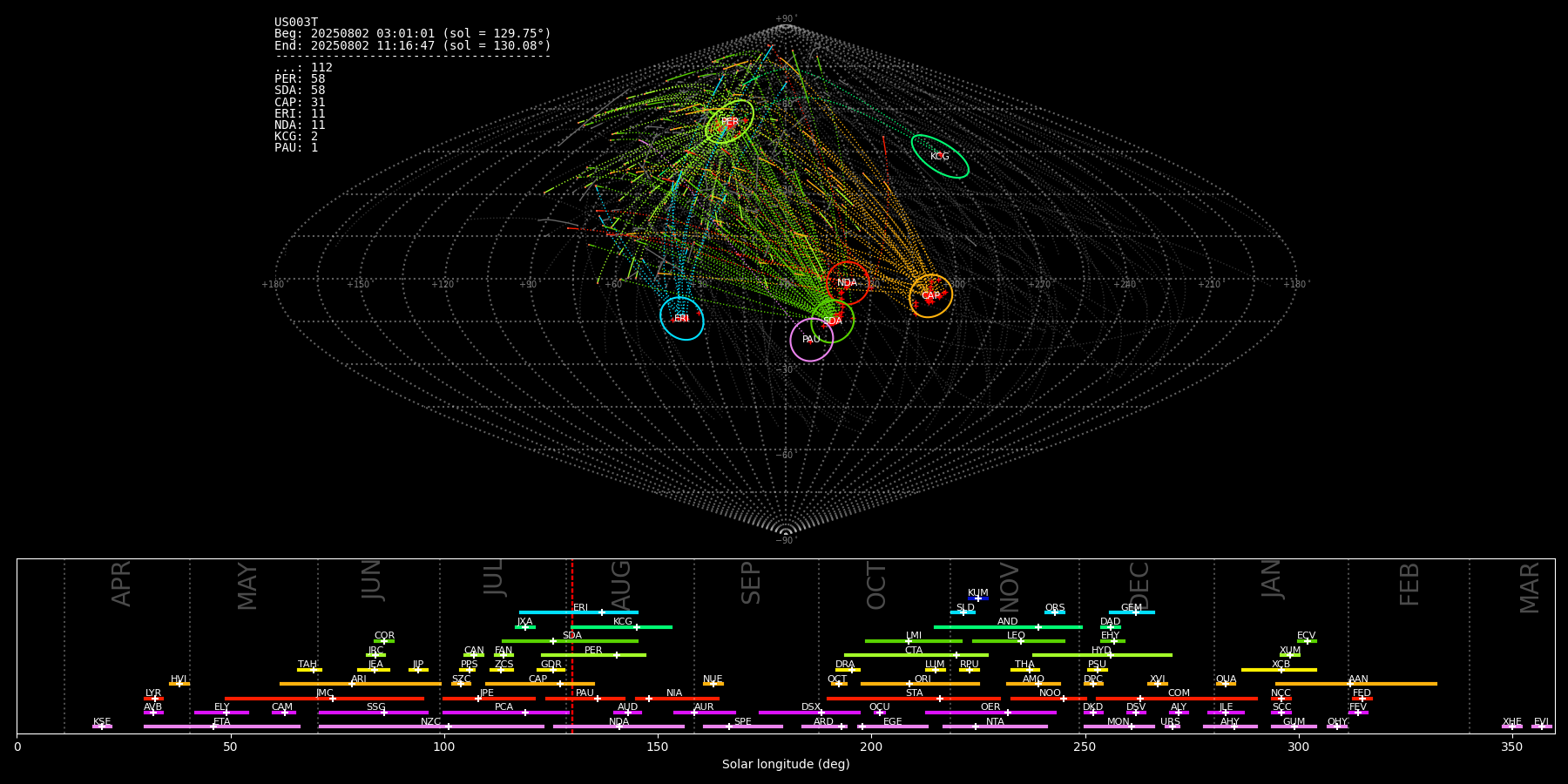Click the NZC shower bar in the timeline
This screenshot has width=1568, height=784.
431,727
